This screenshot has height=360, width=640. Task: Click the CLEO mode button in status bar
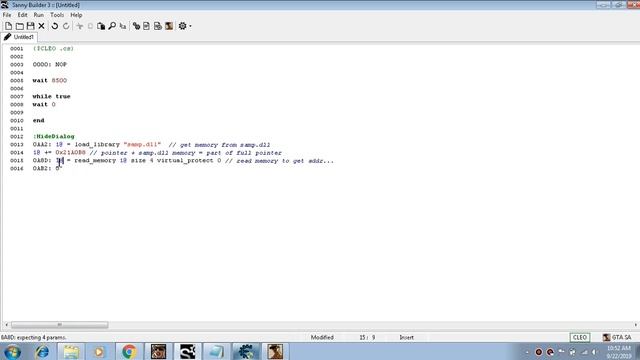coord(580,337)
